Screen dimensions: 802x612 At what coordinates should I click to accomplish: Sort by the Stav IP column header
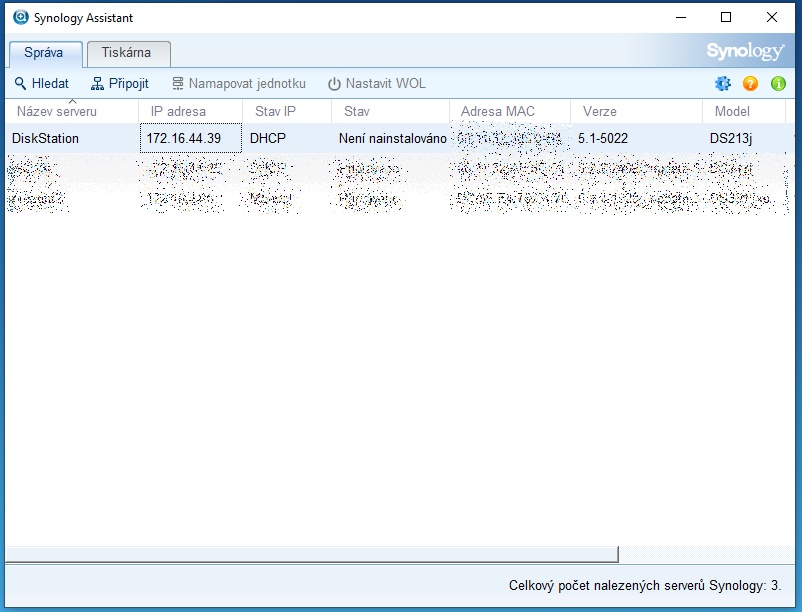(x=276, y=111)
